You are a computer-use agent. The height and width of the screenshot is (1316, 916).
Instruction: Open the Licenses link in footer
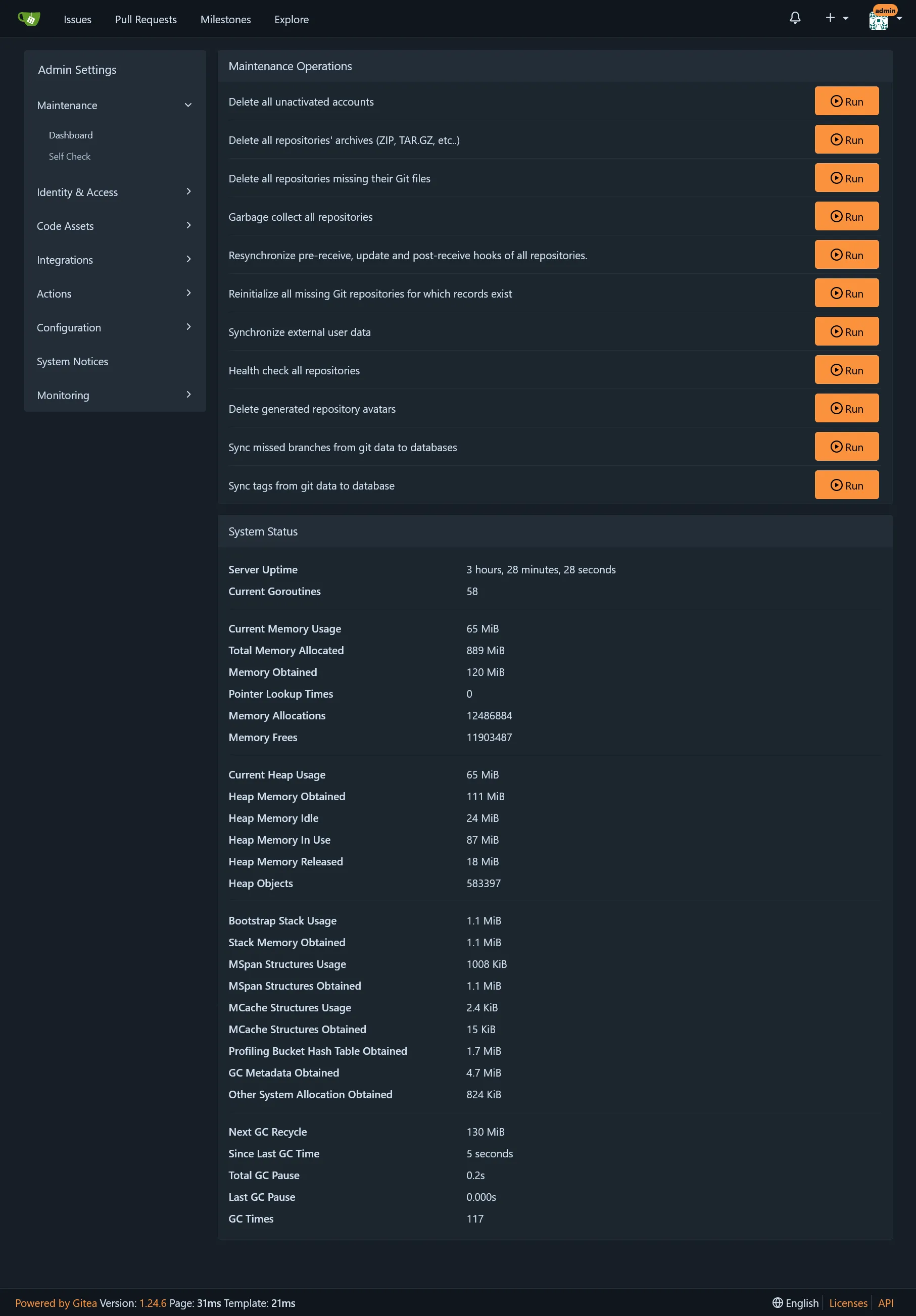click(848, 1302)
